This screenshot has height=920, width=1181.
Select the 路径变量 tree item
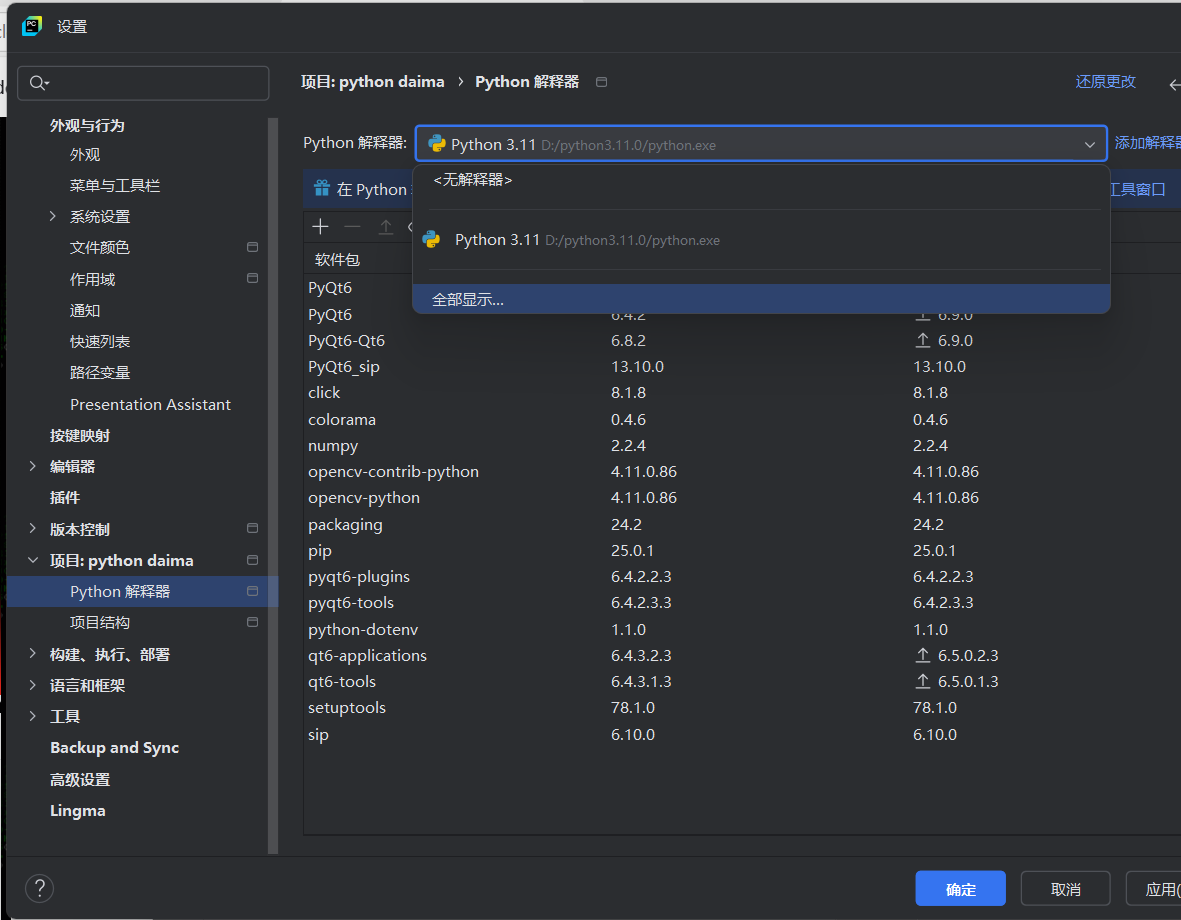(99, 372)
